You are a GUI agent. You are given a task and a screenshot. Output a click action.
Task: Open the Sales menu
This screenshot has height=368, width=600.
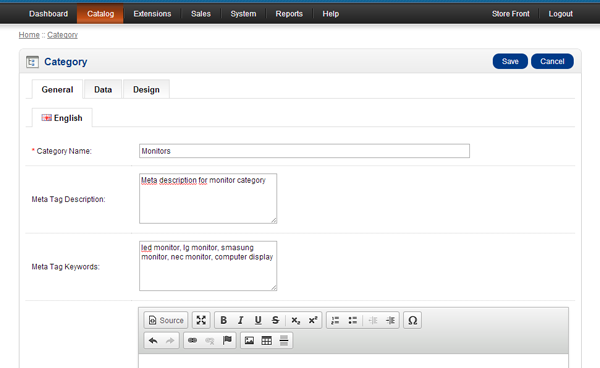(201, 14)
